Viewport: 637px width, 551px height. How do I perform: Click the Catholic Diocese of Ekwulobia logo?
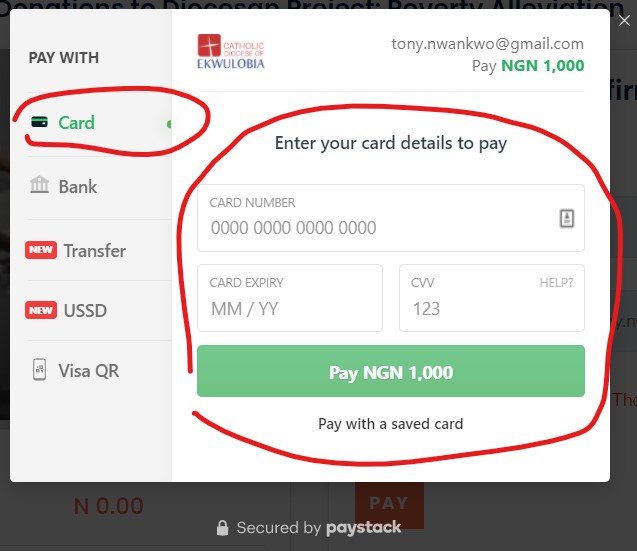coord(231,53)
